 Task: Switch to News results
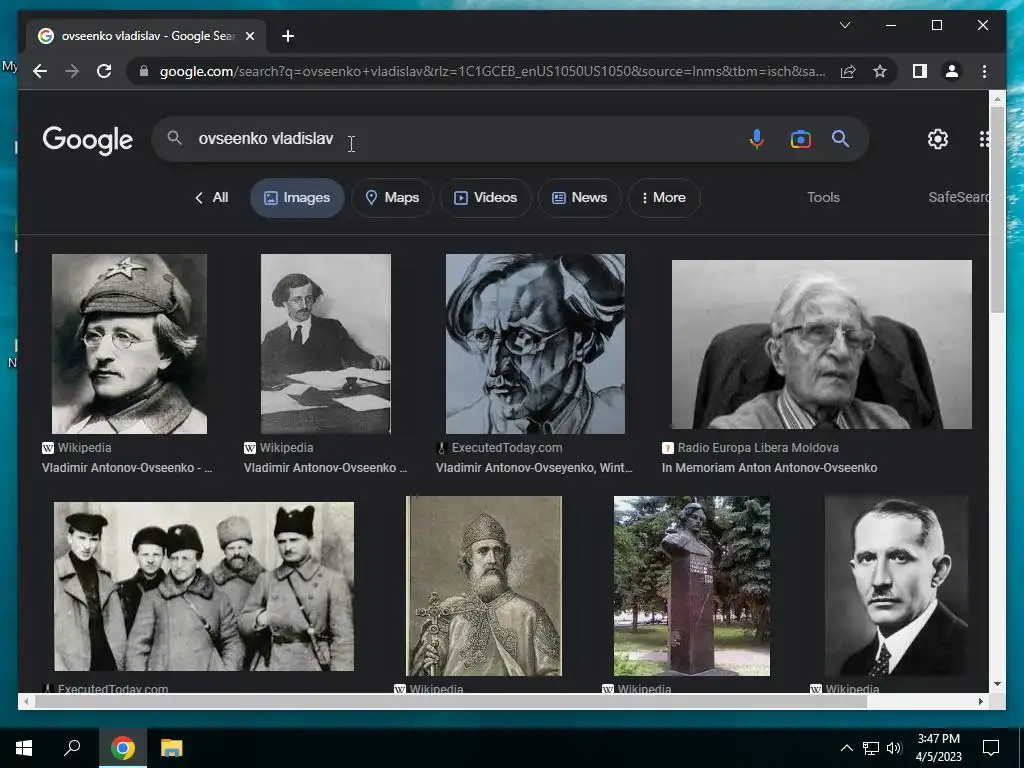579,198
